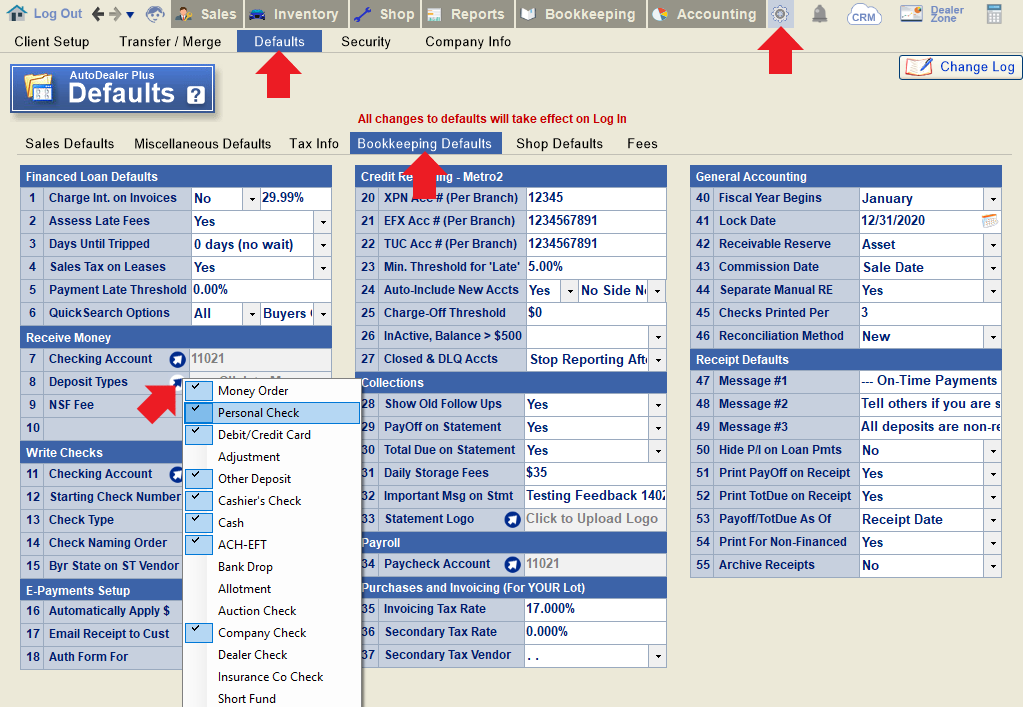The width and height of the screenshot is (1023, 707).
Task: Open Sales Defaults tab
Action: coord(70,143)
